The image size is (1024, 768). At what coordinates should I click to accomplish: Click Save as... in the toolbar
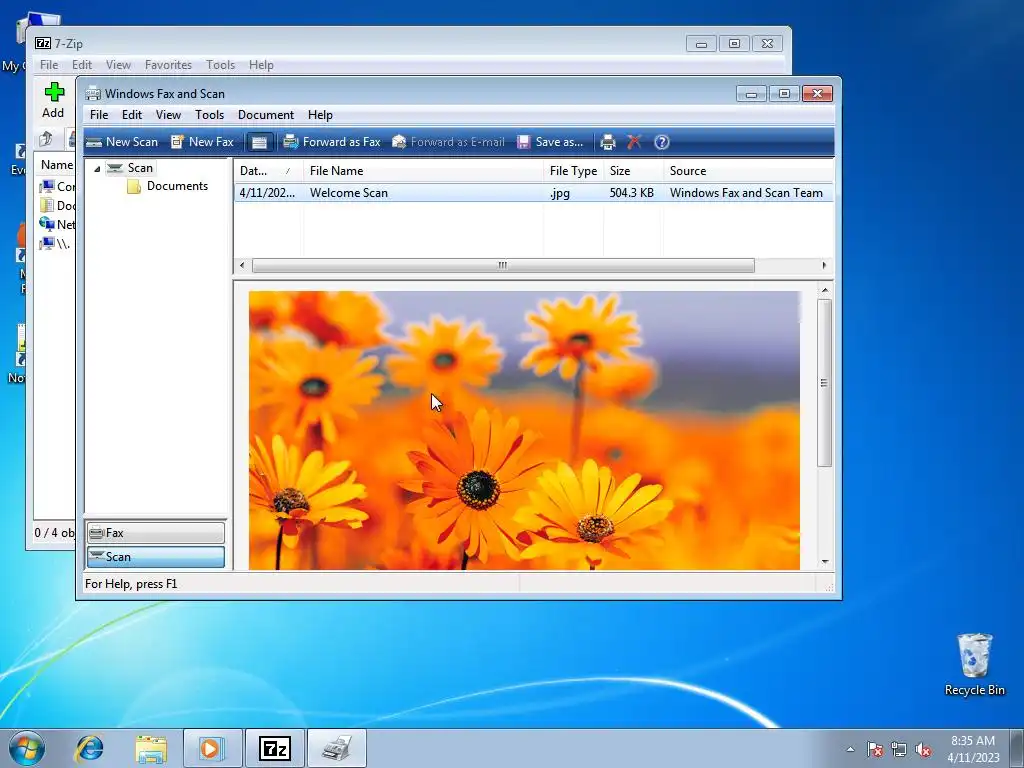[x=550, y=142]
